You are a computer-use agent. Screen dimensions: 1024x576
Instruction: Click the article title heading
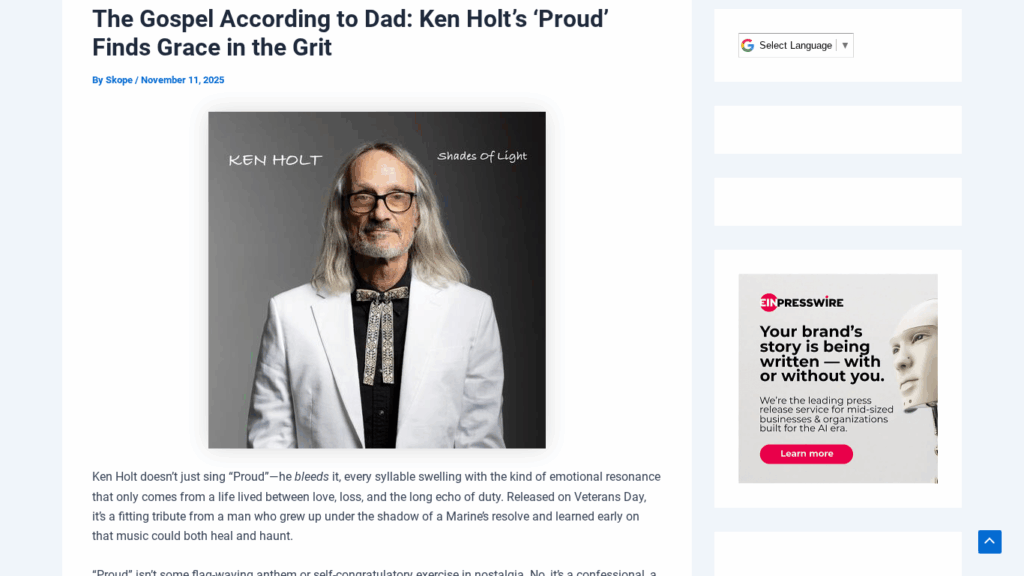(x=350, y=33)
